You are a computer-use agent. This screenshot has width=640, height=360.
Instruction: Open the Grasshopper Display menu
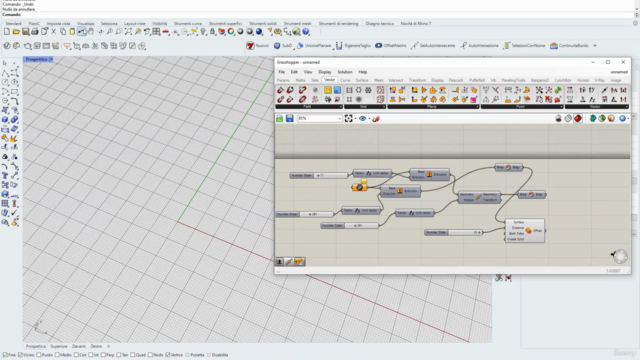pyautogui.click(x=325, y=72)
